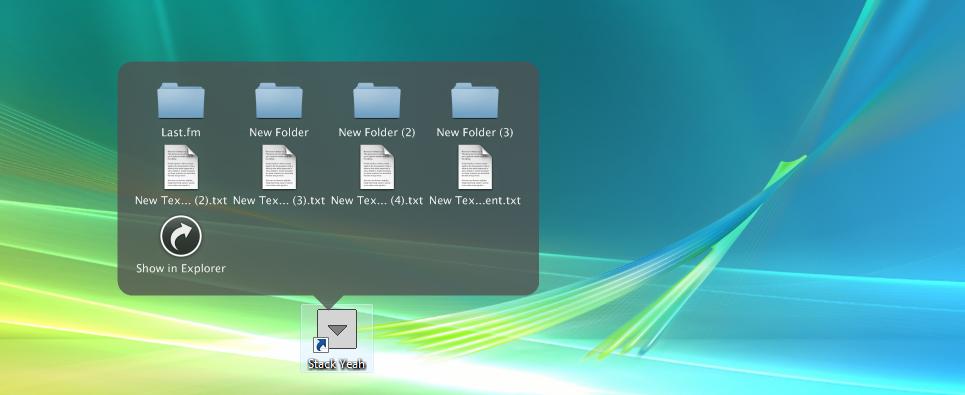This screenshot has width=965, height=395.
Task: Choose the New Tex...ent.txt filename label
Action: pyautogui.click(x=474, y=200)
